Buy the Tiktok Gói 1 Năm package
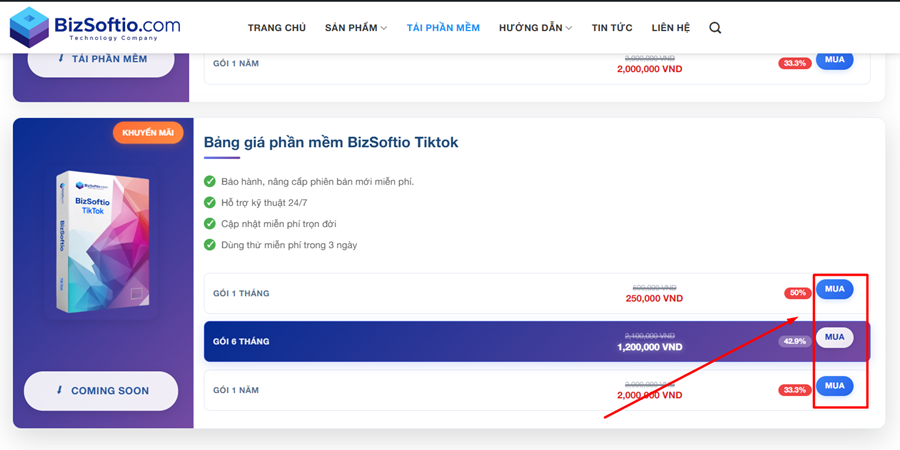 tap(835, 386)
